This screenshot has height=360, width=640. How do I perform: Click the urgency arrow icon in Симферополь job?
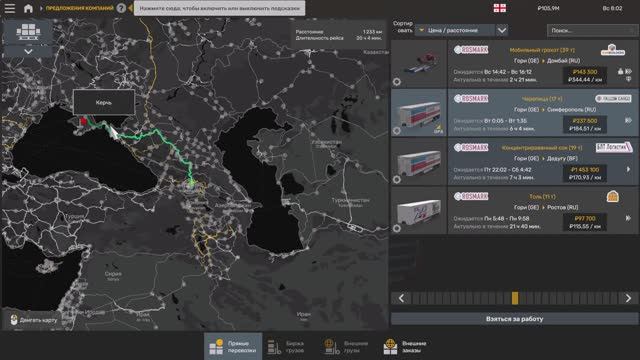coord(628,120)
